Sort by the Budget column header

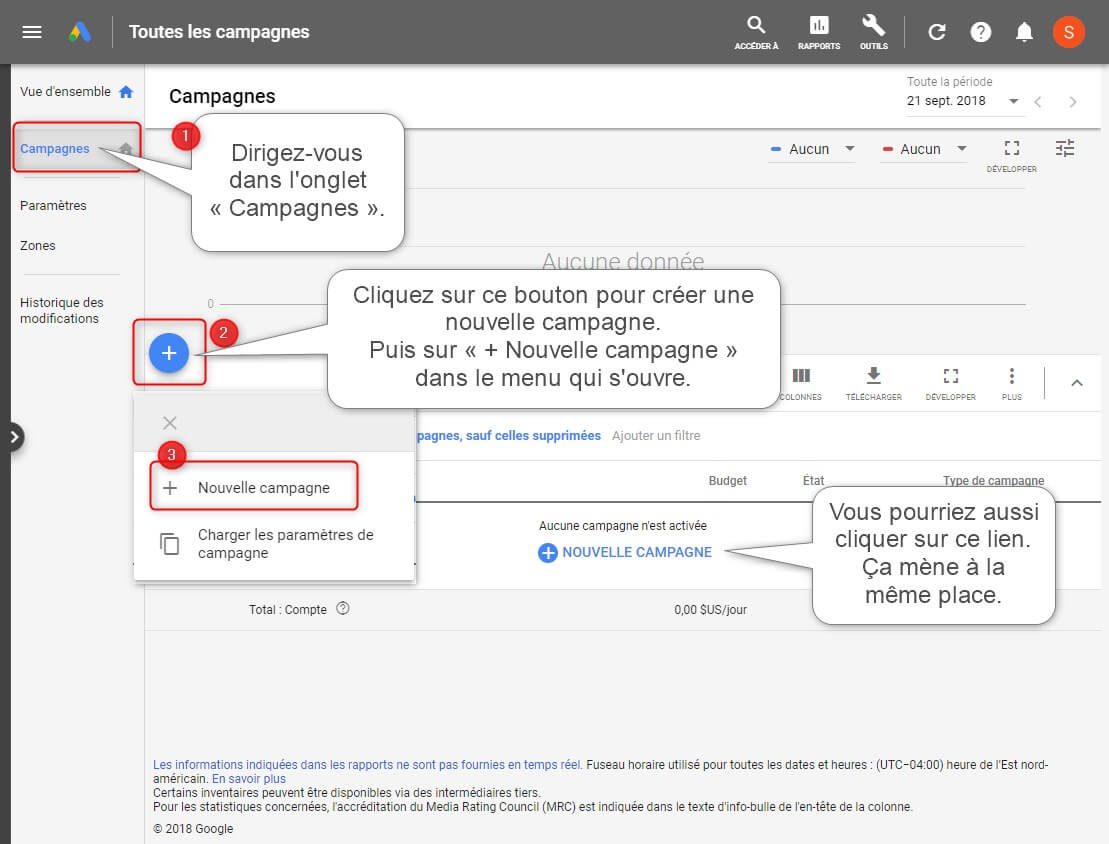pos(727,480)
